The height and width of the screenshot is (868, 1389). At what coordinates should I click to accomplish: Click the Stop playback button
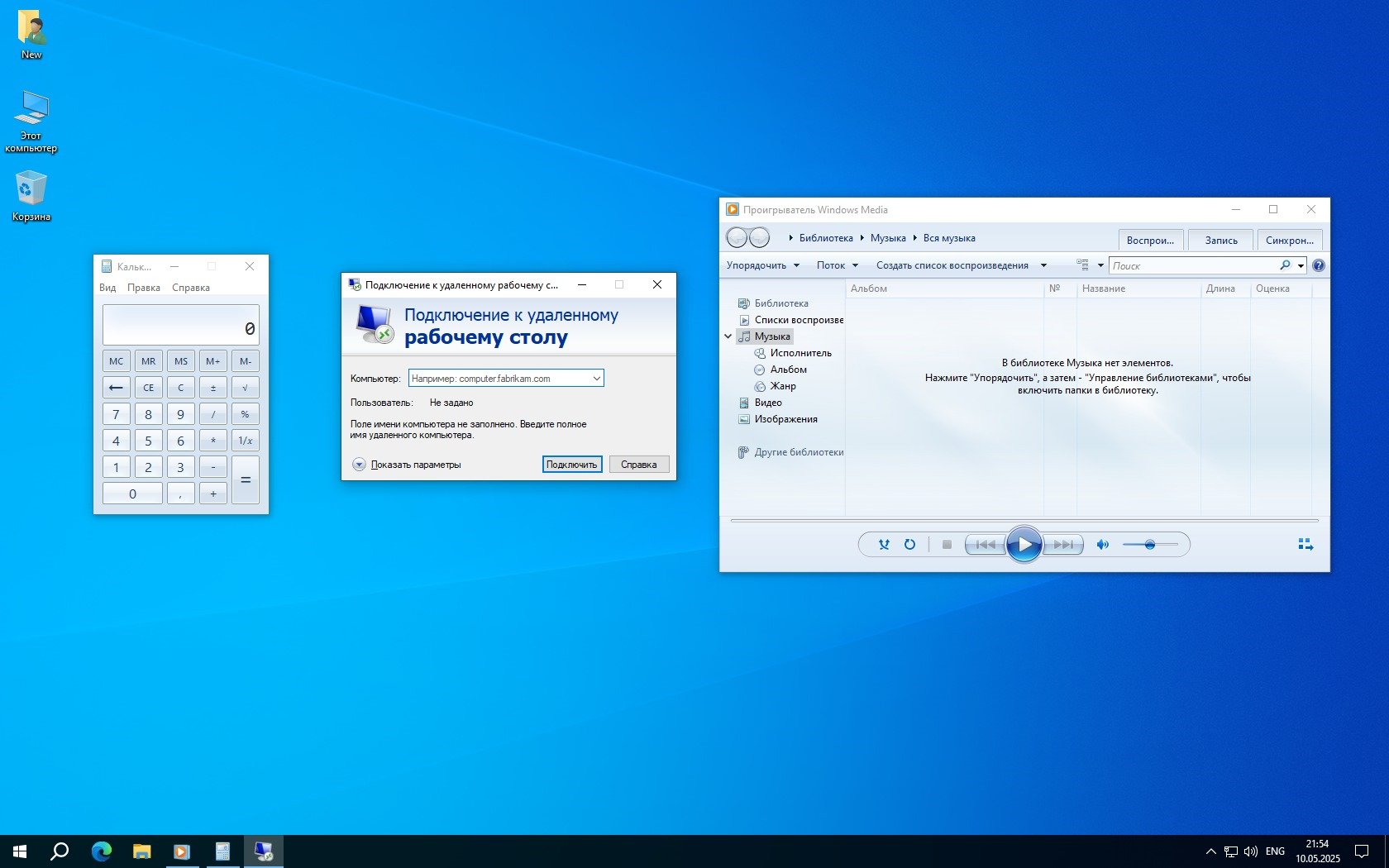(947, 545)
